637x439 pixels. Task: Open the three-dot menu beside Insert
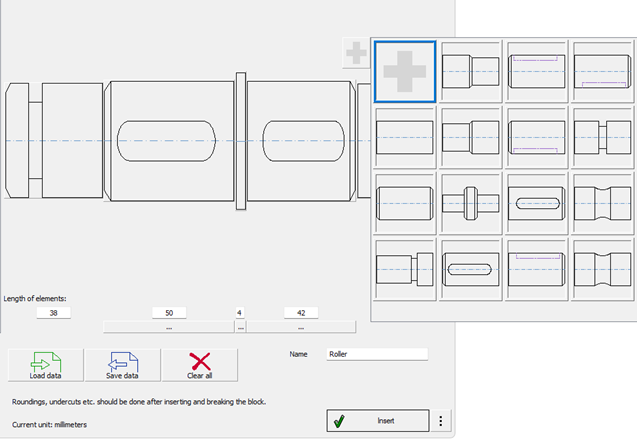pos(441,422)
